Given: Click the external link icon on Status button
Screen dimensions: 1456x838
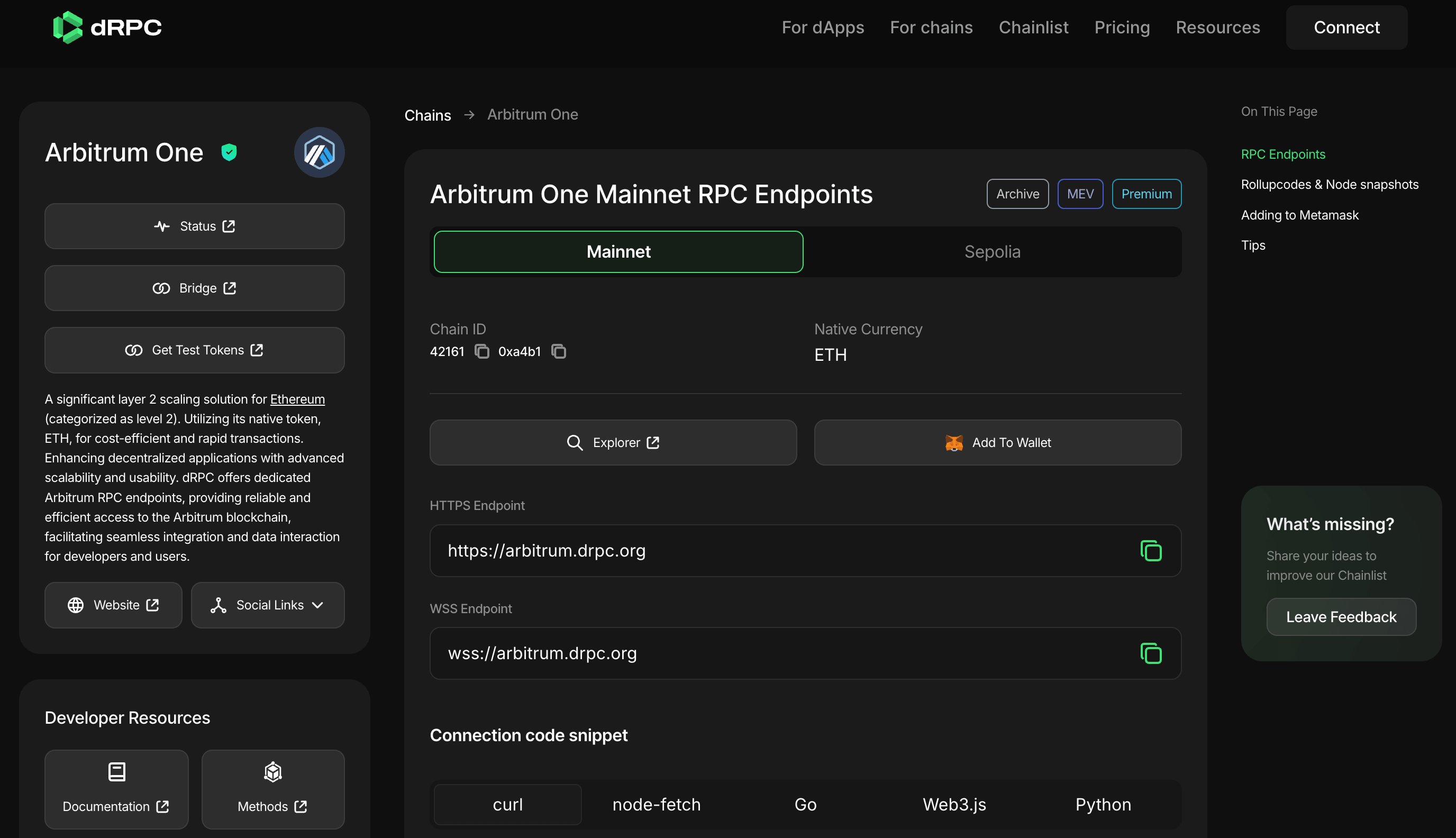Looking at the screenshot, I should tap(229, 226).
